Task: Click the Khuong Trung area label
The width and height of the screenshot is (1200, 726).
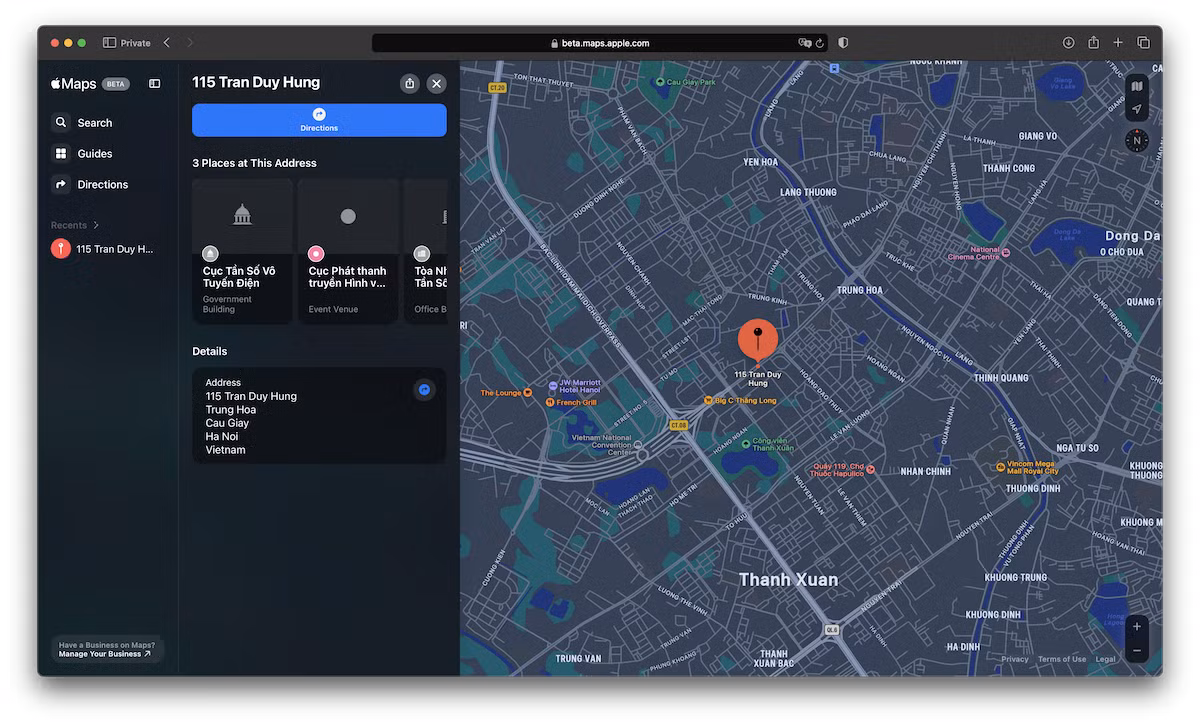Action: point(1016,577)
